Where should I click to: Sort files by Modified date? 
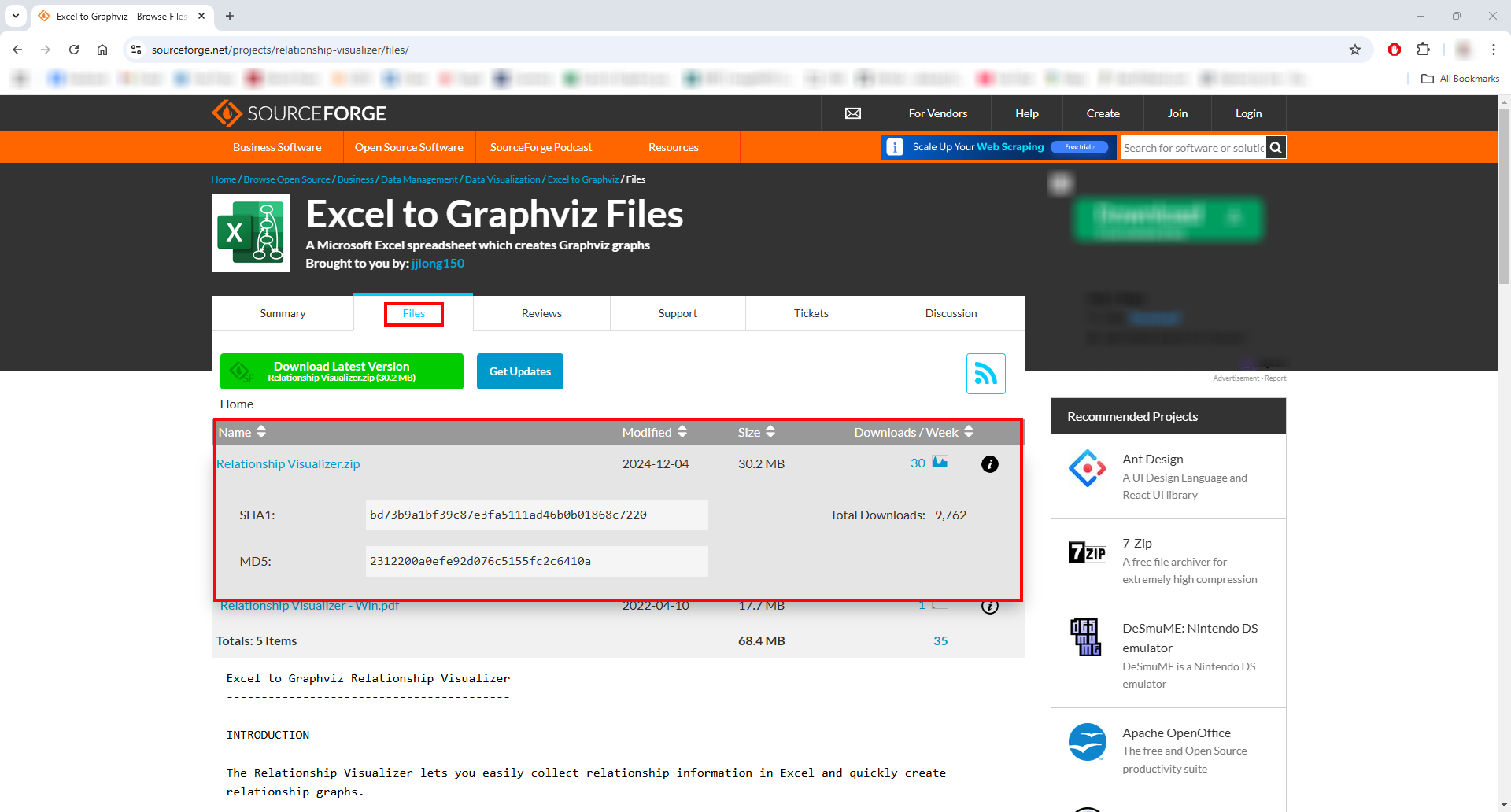(654, 432)
